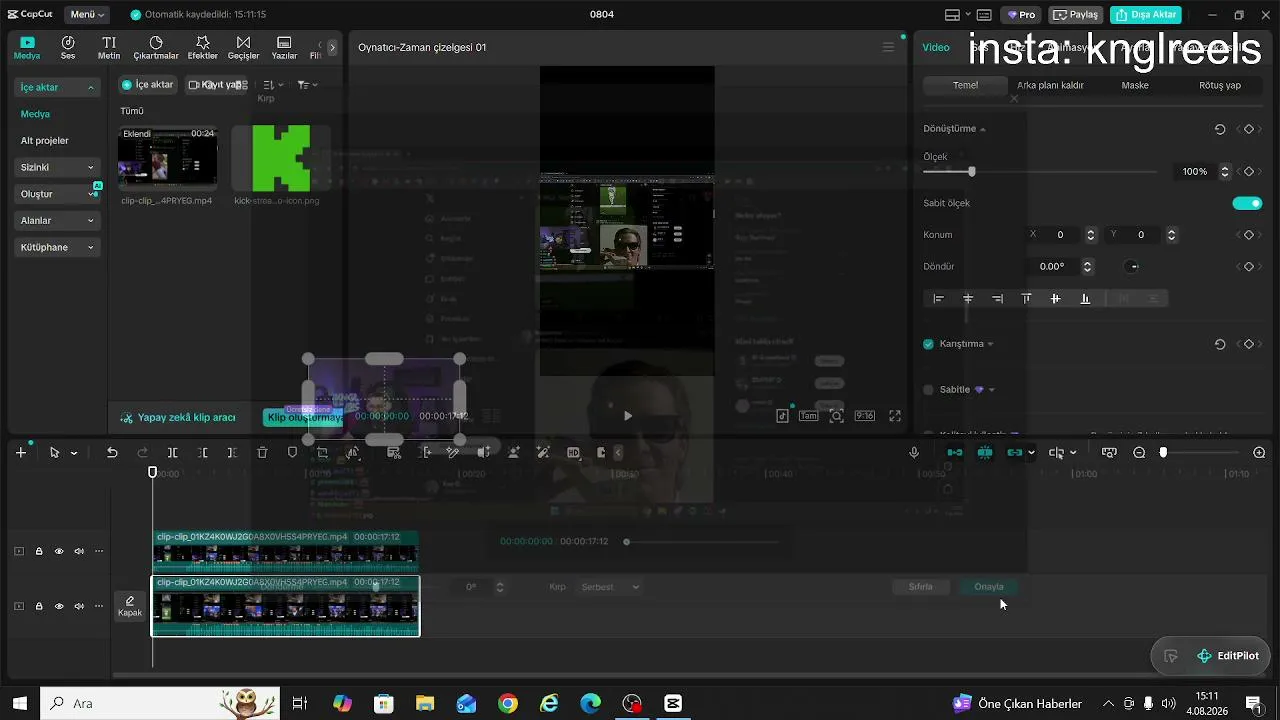Image resolution: width=1280 pixels, height=720 pixels.
Task: Mute the bottom video track audio
Action: 79,606
